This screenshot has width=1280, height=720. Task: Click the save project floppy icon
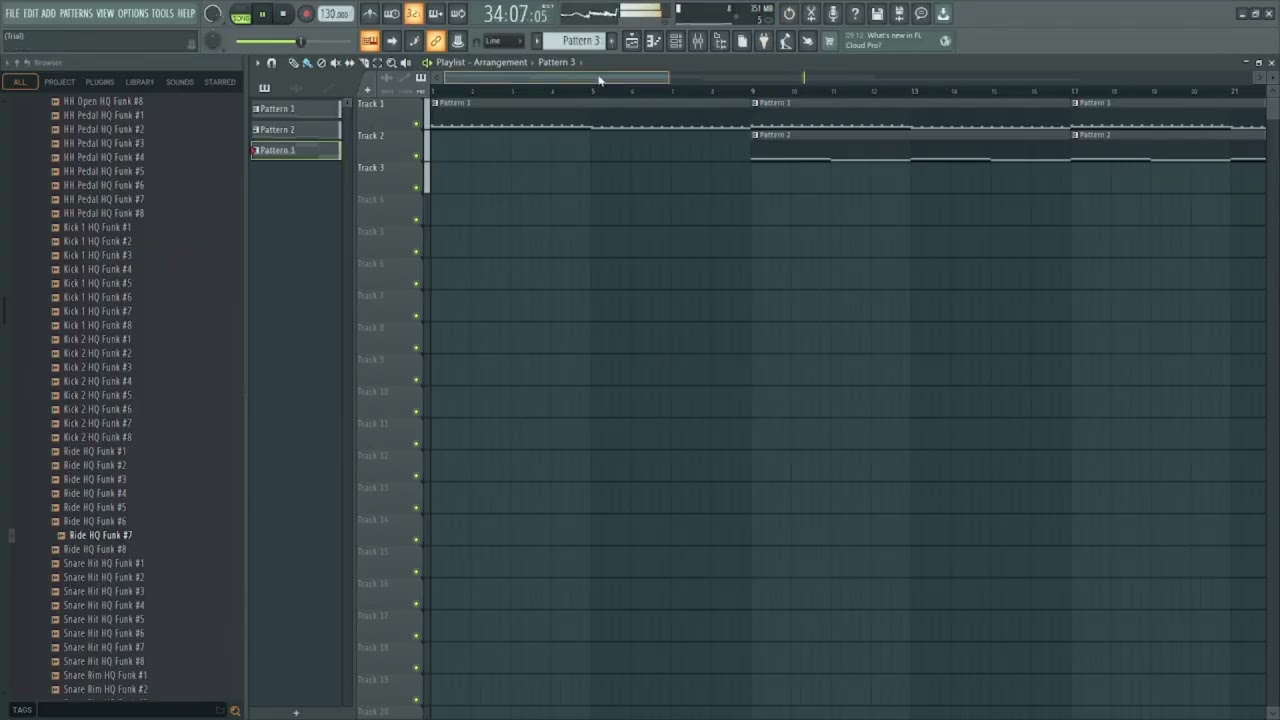(877, 14)
